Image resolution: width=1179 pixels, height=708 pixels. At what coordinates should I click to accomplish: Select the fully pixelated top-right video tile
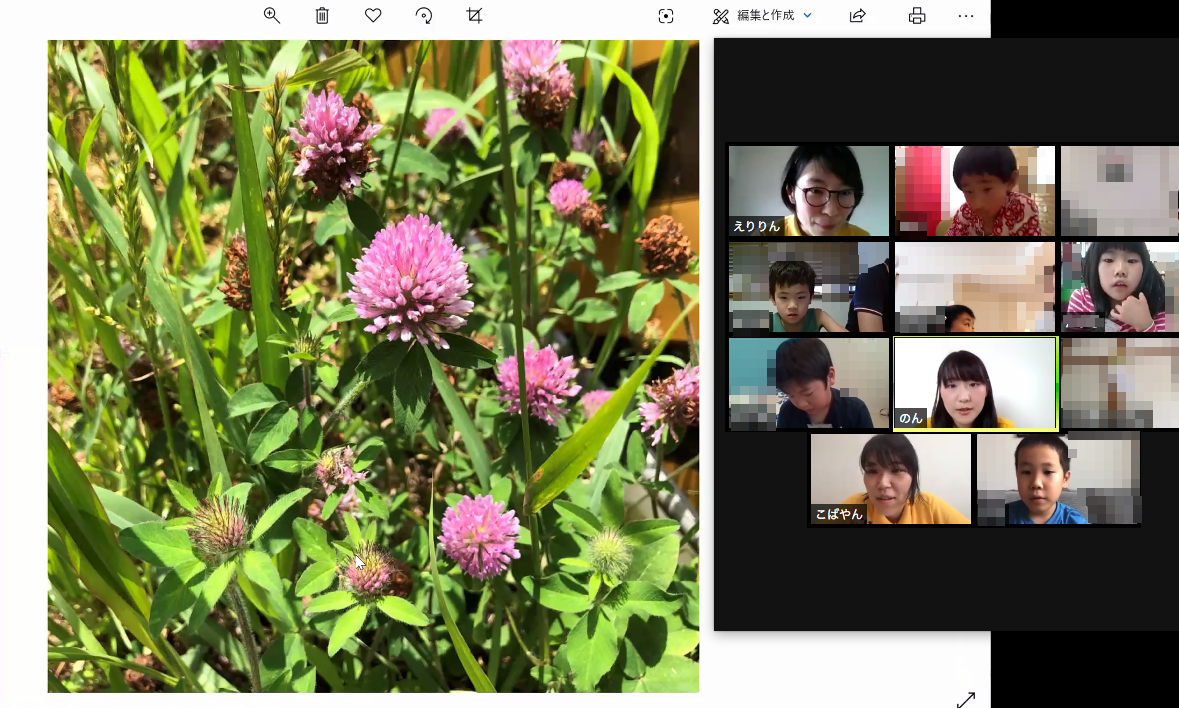pyautogui.click(x=1119, y=190)
